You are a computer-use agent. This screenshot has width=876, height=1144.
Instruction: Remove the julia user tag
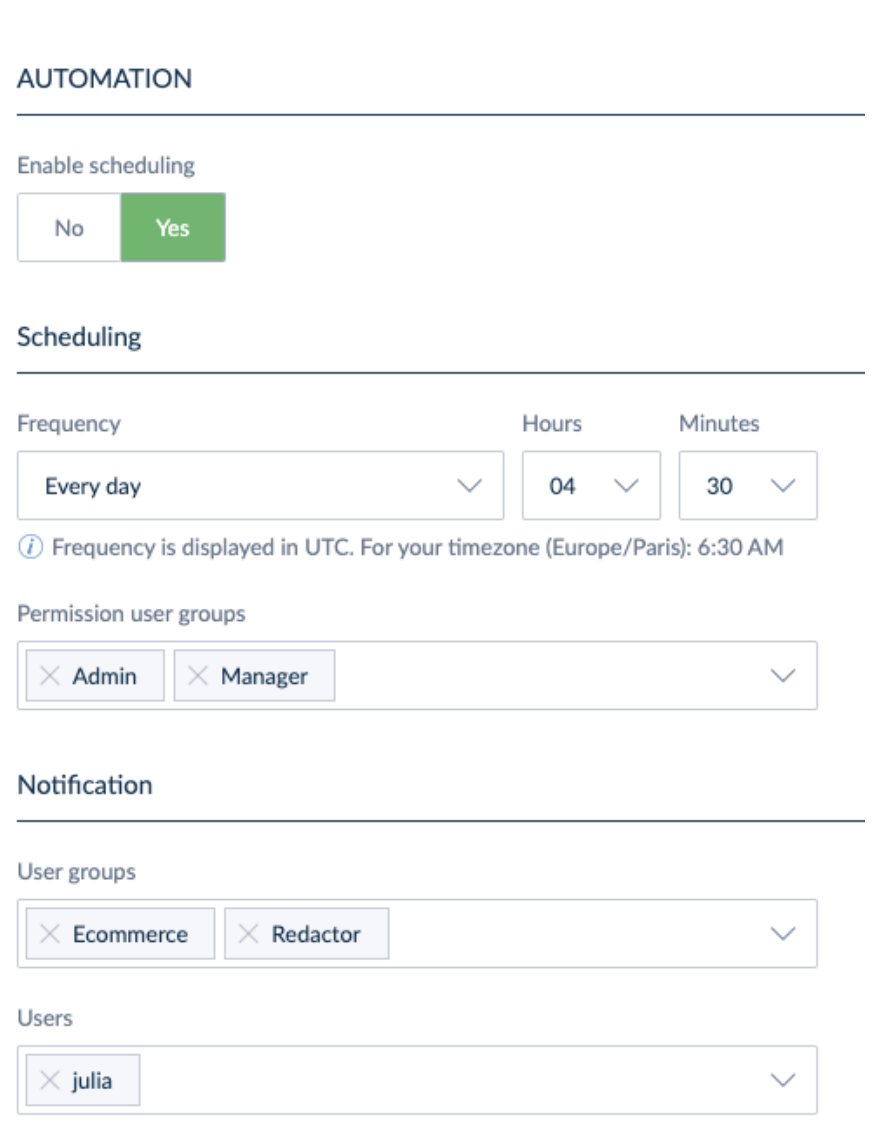[x=48, y=1081]
